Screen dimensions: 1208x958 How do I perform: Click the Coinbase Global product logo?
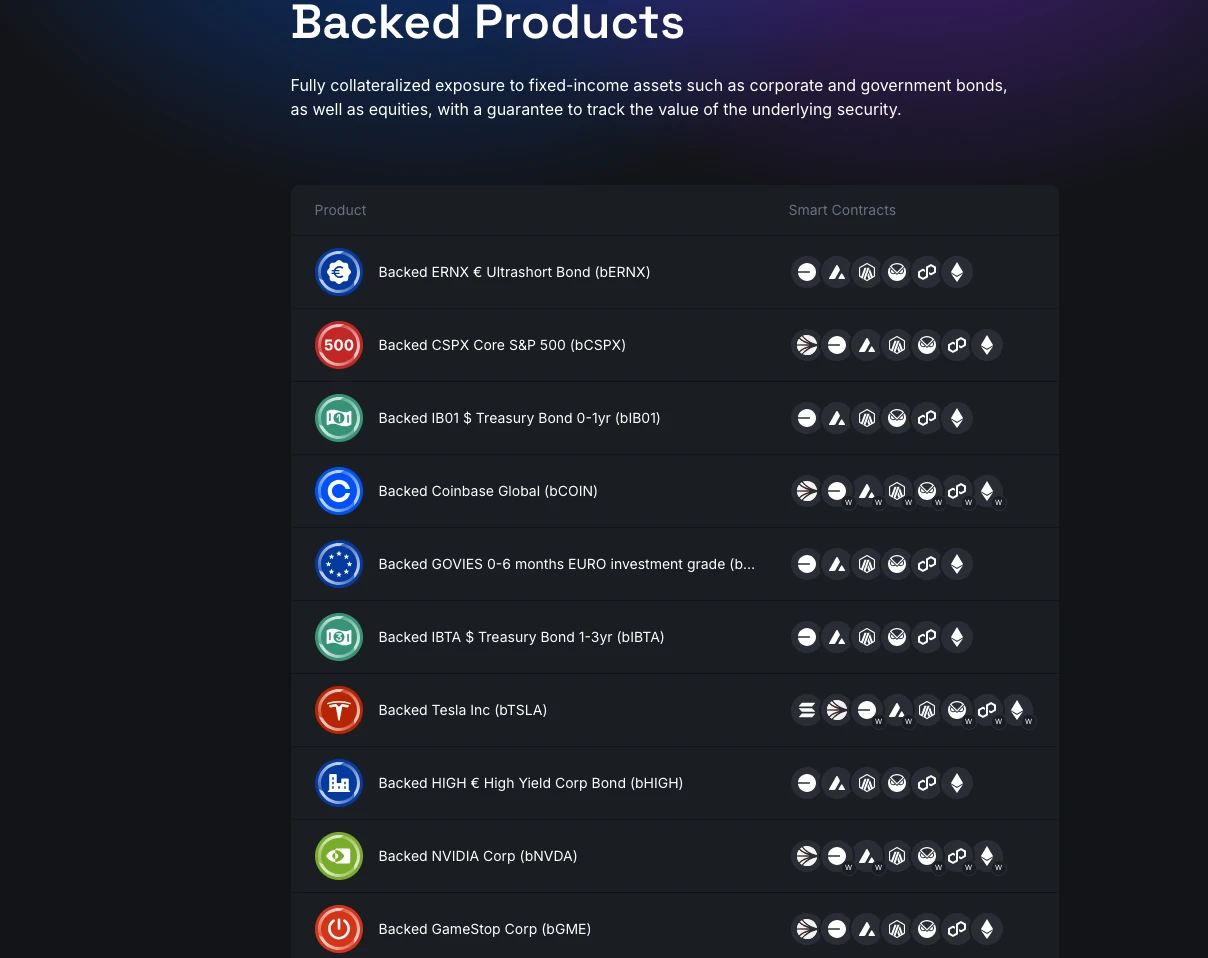(x=339, y=491)
